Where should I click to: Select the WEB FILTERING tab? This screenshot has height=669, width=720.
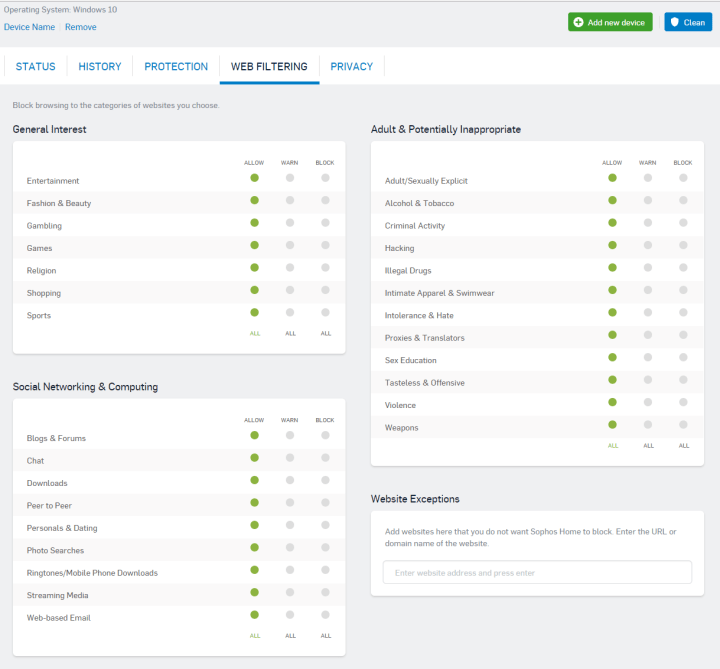[x=270, y=67]
